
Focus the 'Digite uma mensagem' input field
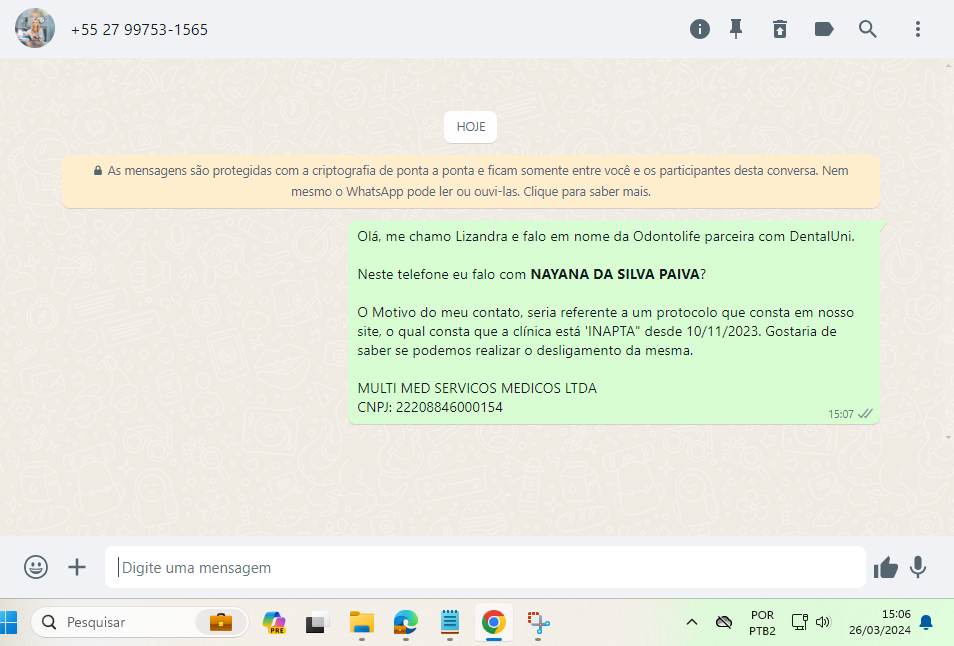(x=485, y=567)
